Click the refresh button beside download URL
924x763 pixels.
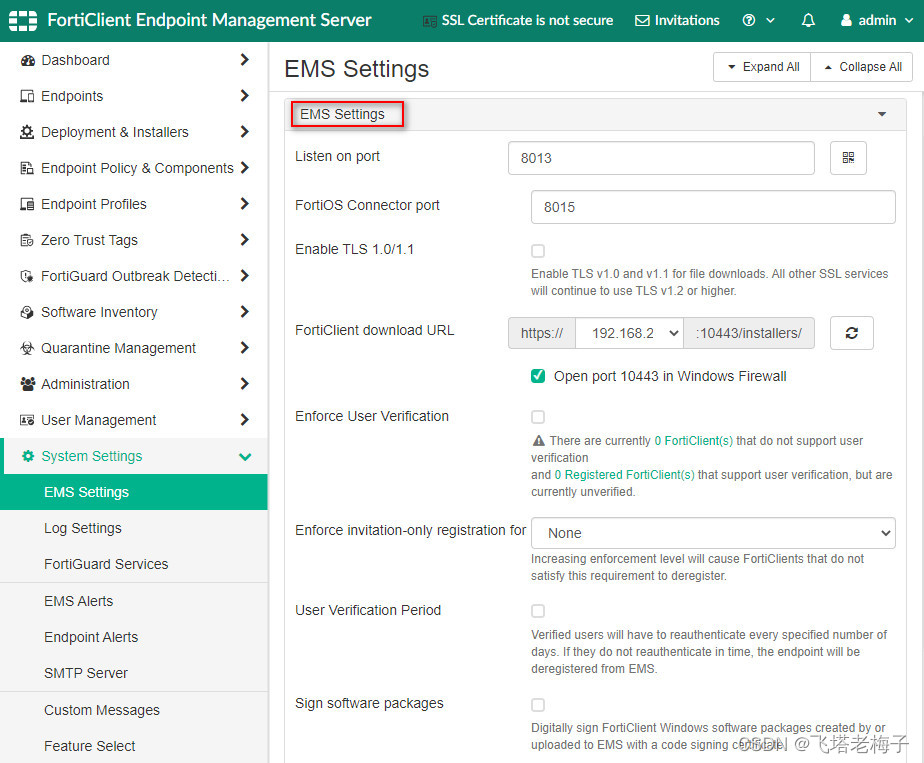tap(852, 333)
